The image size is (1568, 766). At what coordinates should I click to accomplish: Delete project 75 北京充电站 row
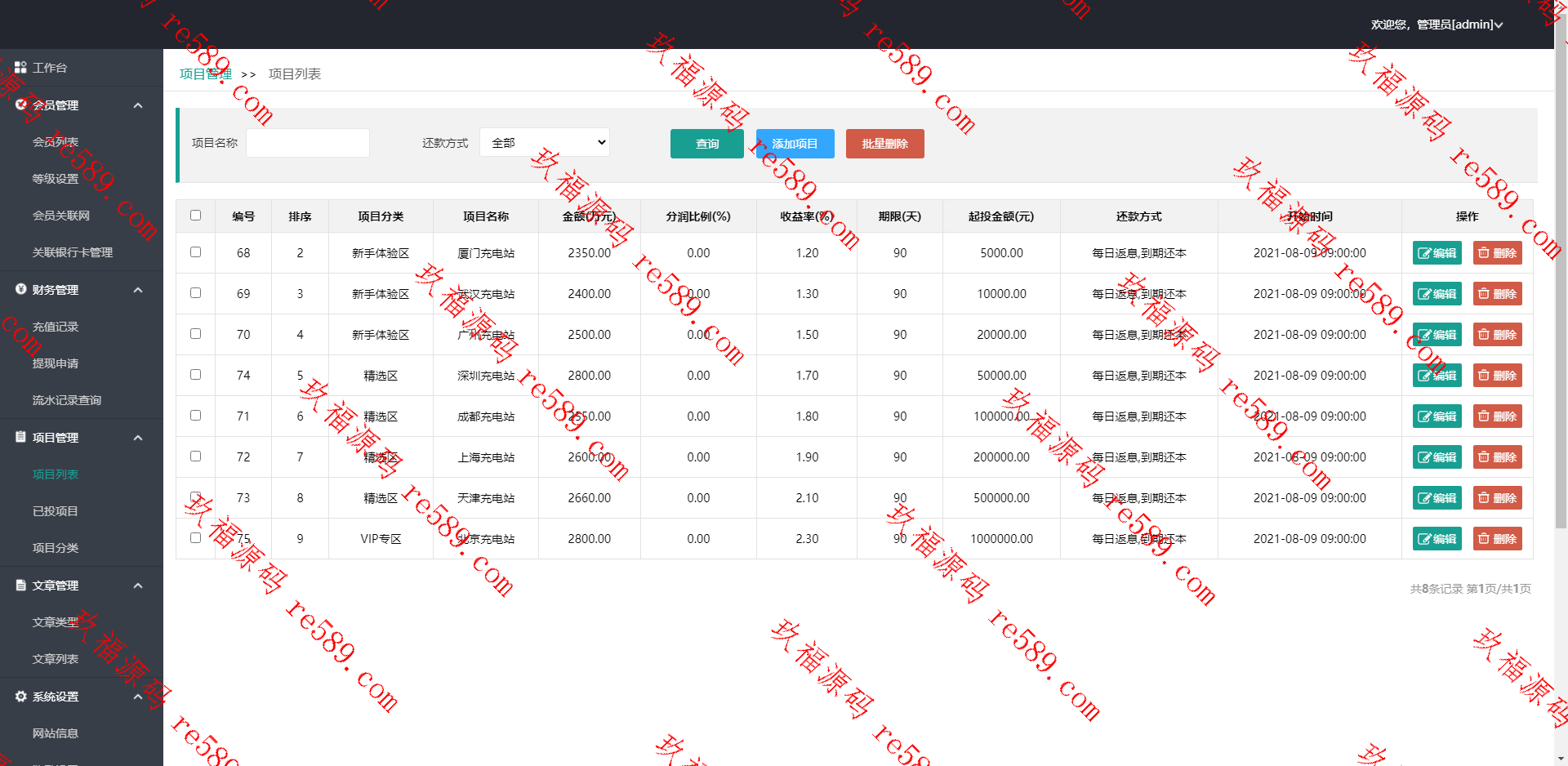click(1497, 539)
